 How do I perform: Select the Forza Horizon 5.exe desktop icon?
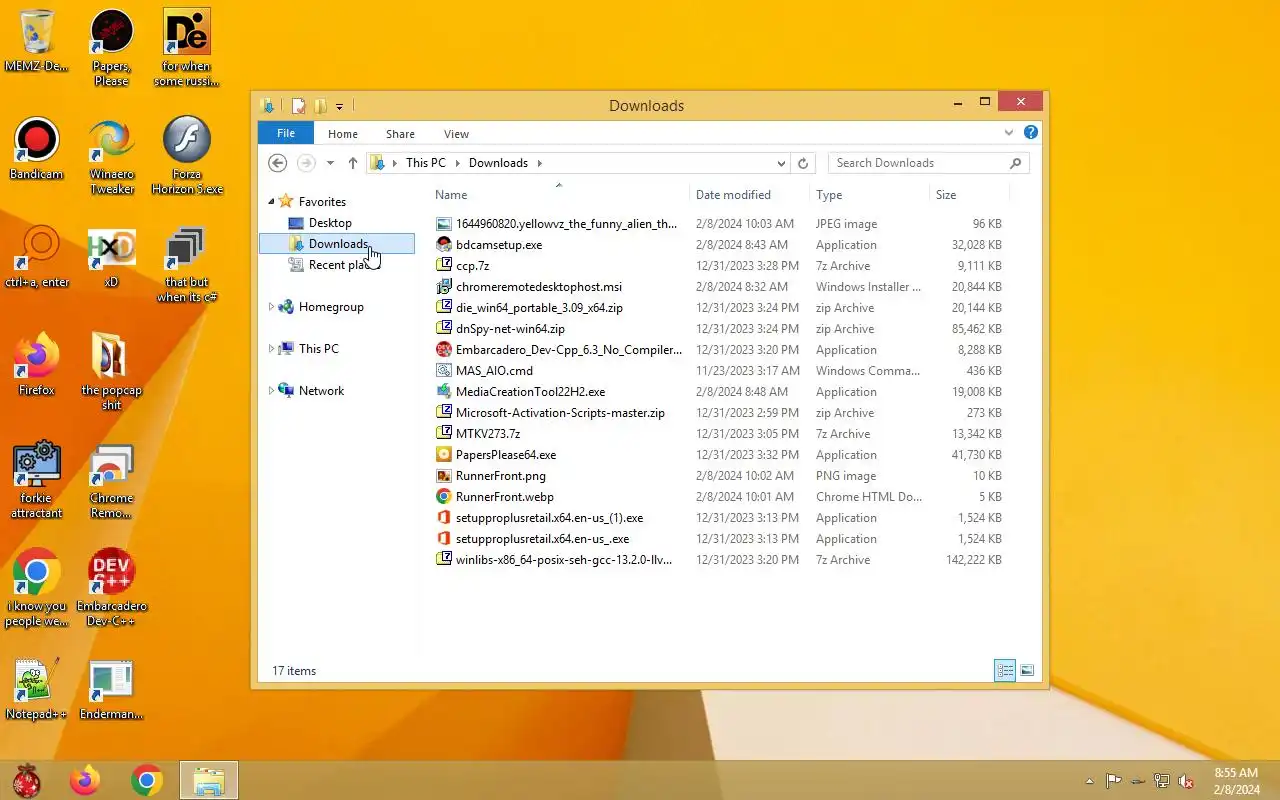coord(187,157)
